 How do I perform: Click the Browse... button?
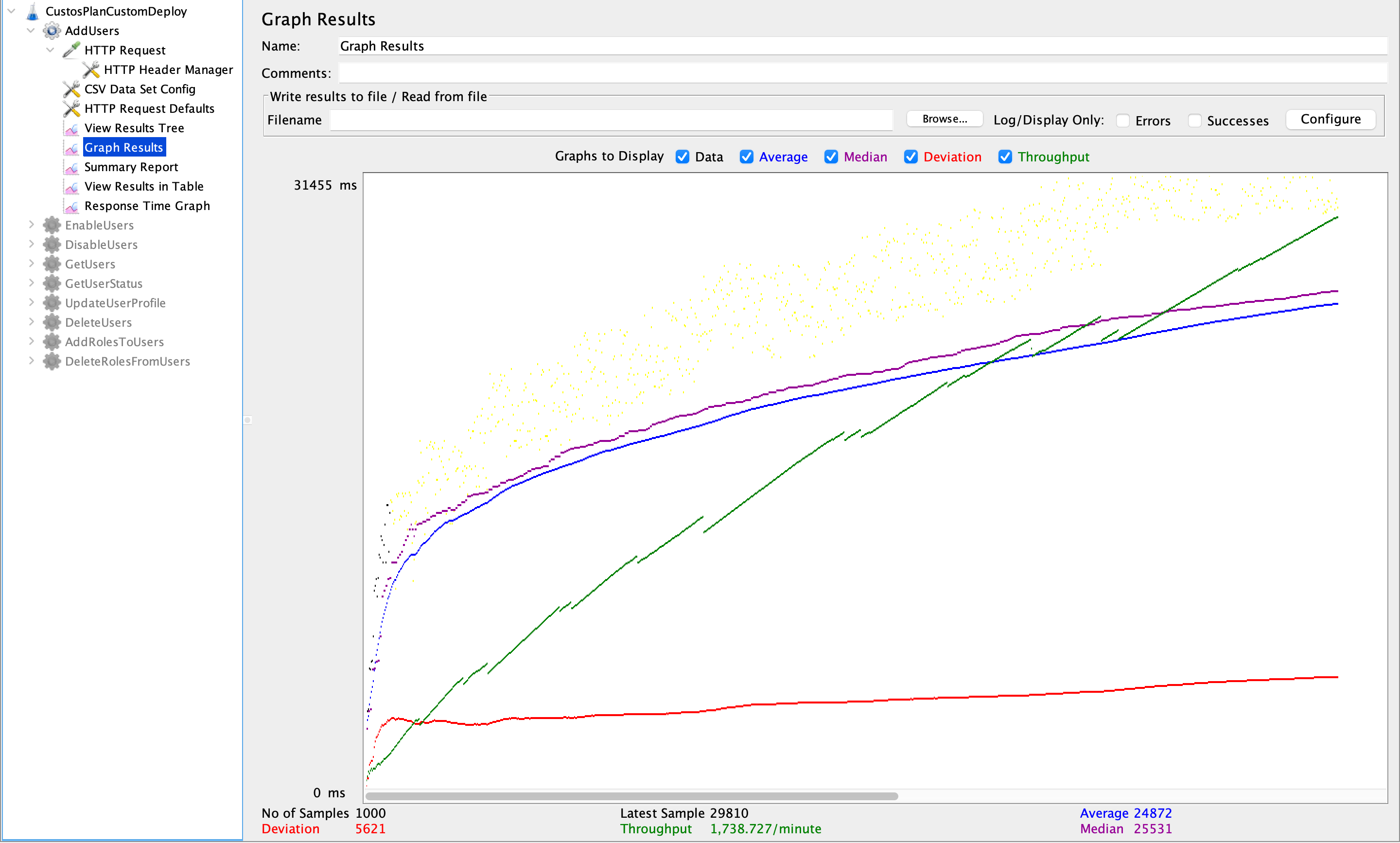(x=944, y=119)
